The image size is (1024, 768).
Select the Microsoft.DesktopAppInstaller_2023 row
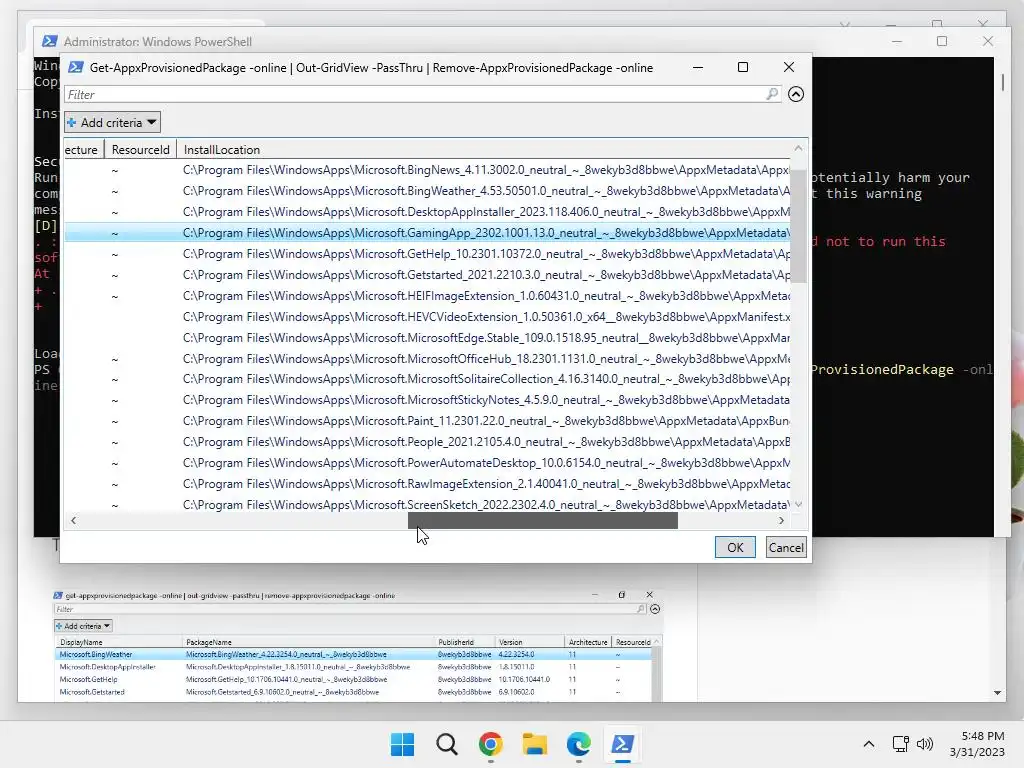[427, 212]
